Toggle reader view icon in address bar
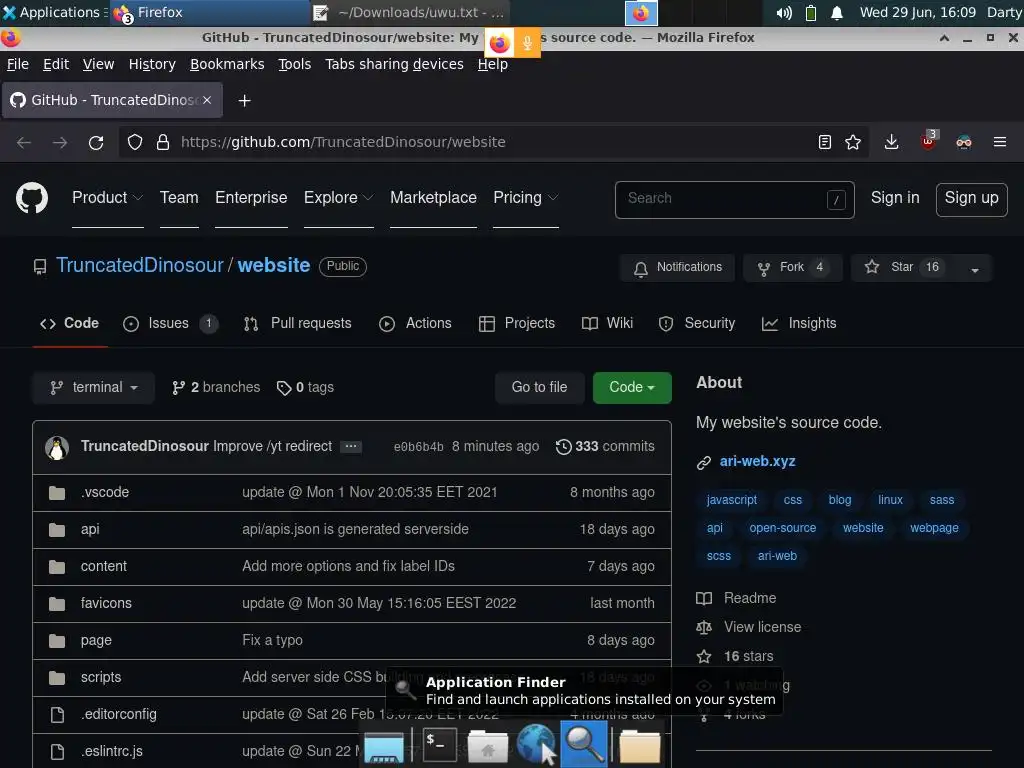This screenshot has height=768, width=1024. pos(825,142)
